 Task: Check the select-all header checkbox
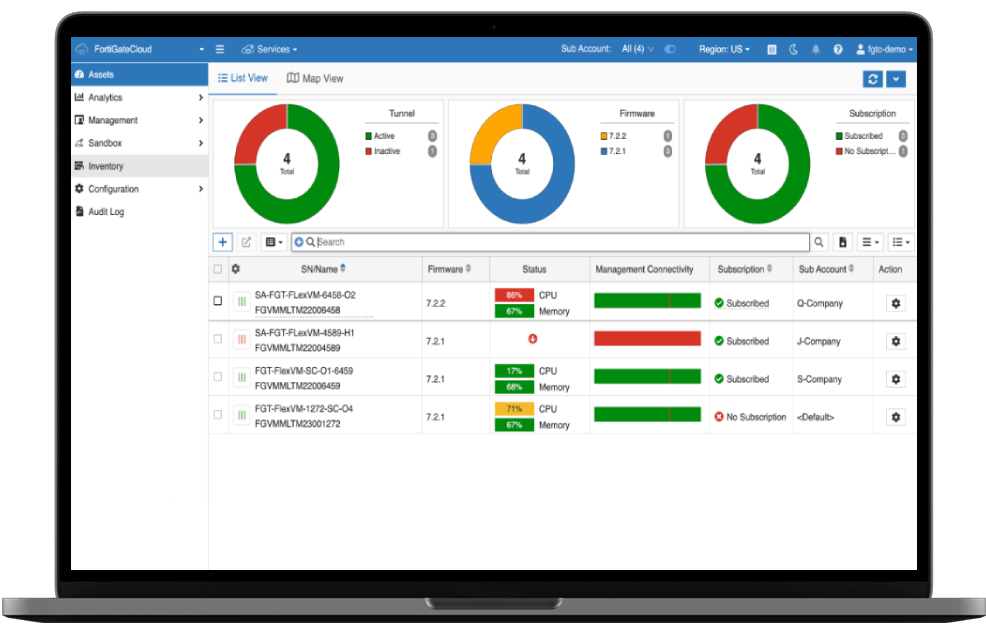click(x=218, y=269)
